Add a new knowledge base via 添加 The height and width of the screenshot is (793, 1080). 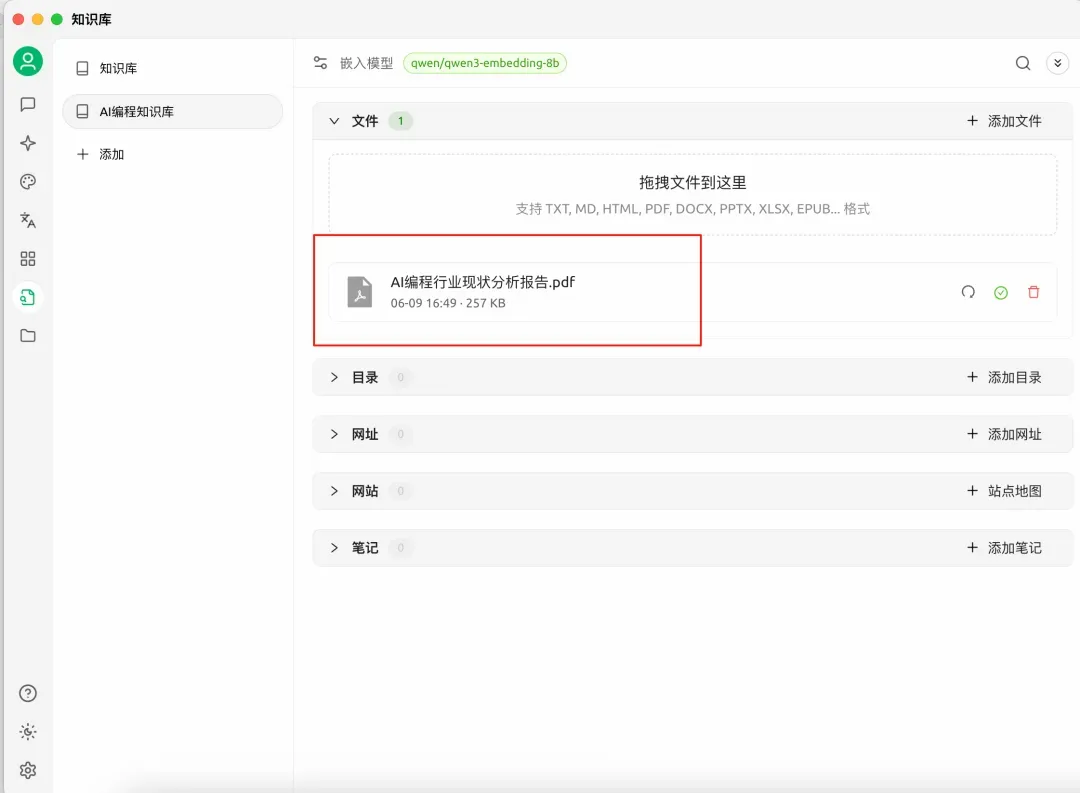101,154
